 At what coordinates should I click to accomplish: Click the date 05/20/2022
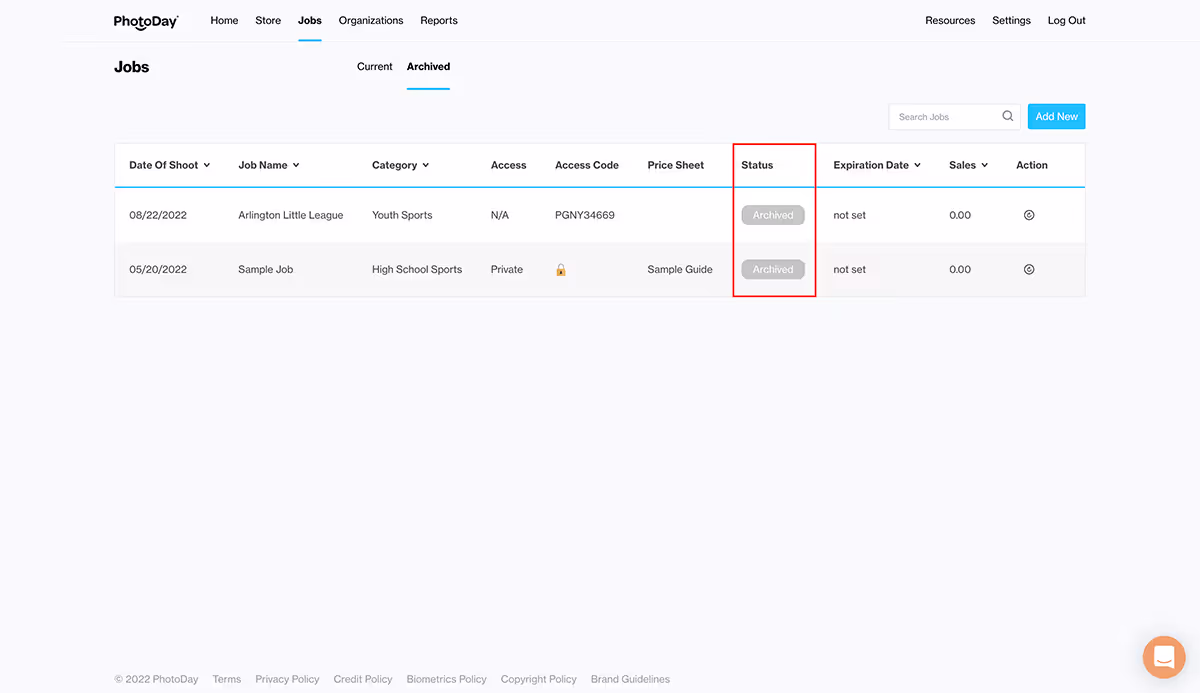tap(158, 269)
